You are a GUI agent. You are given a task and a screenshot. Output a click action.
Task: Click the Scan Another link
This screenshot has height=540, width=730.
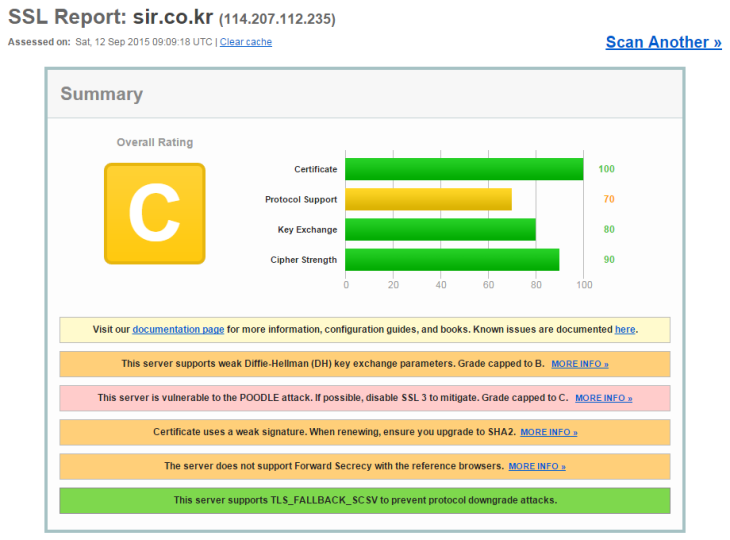click(x=663, y=42)
